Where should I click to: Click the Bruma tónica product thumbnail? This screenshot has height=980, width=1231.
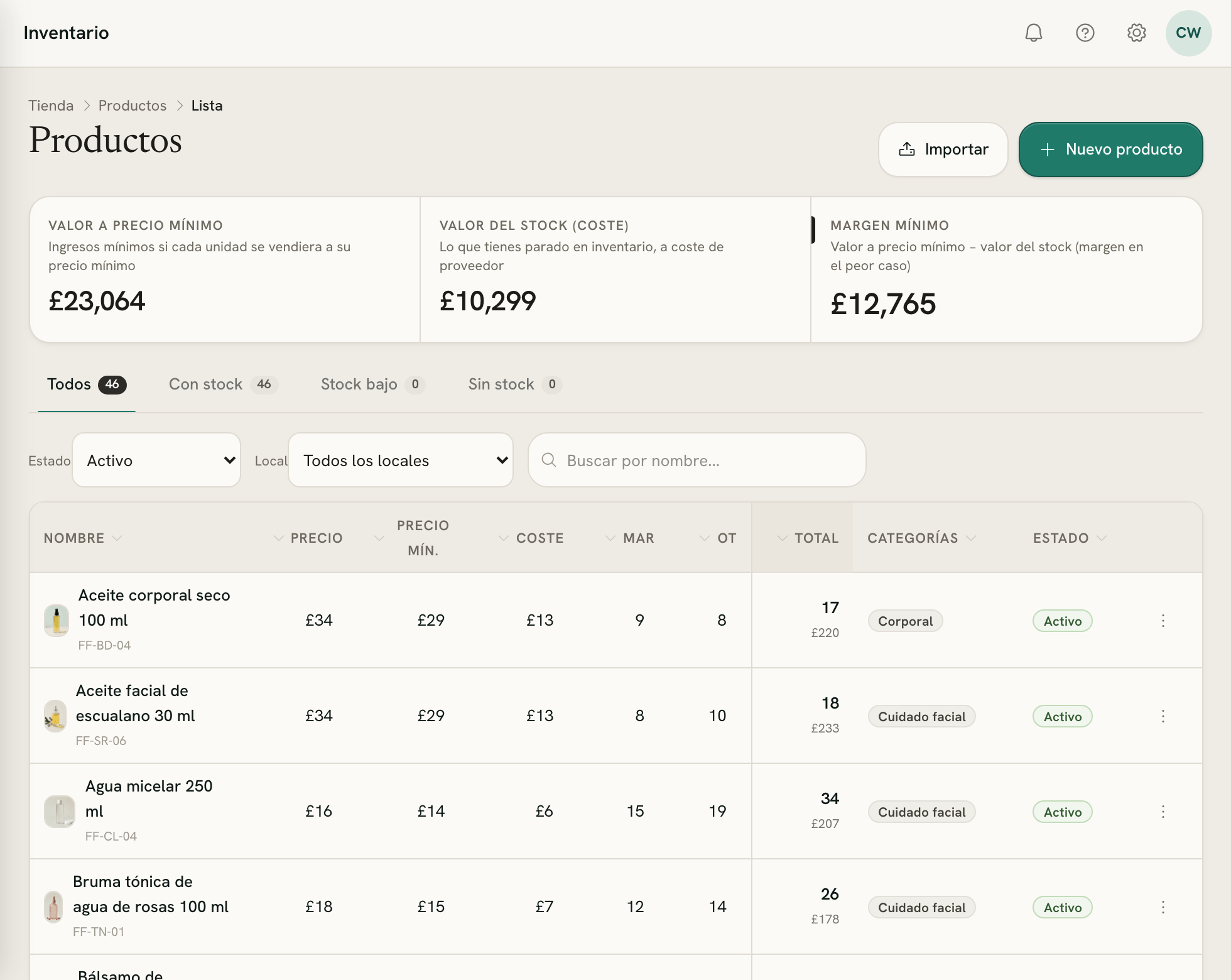click(54, 907)
